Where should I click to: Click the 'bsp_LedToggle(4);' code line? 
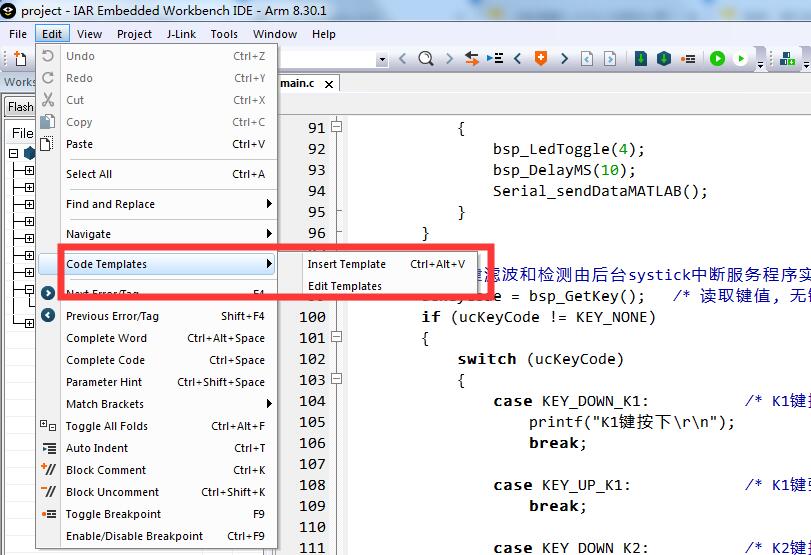coord(569,149)
